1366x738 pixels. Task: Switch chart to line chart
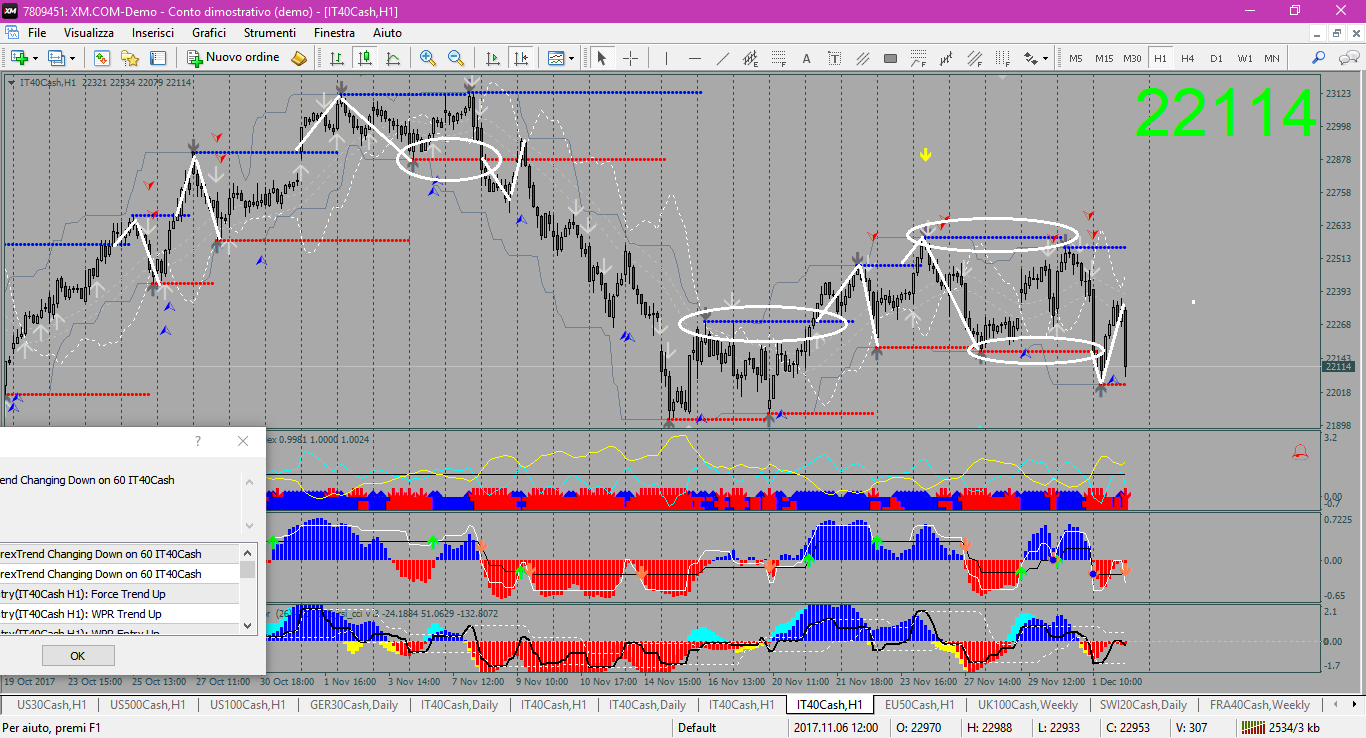coord(394,58)
